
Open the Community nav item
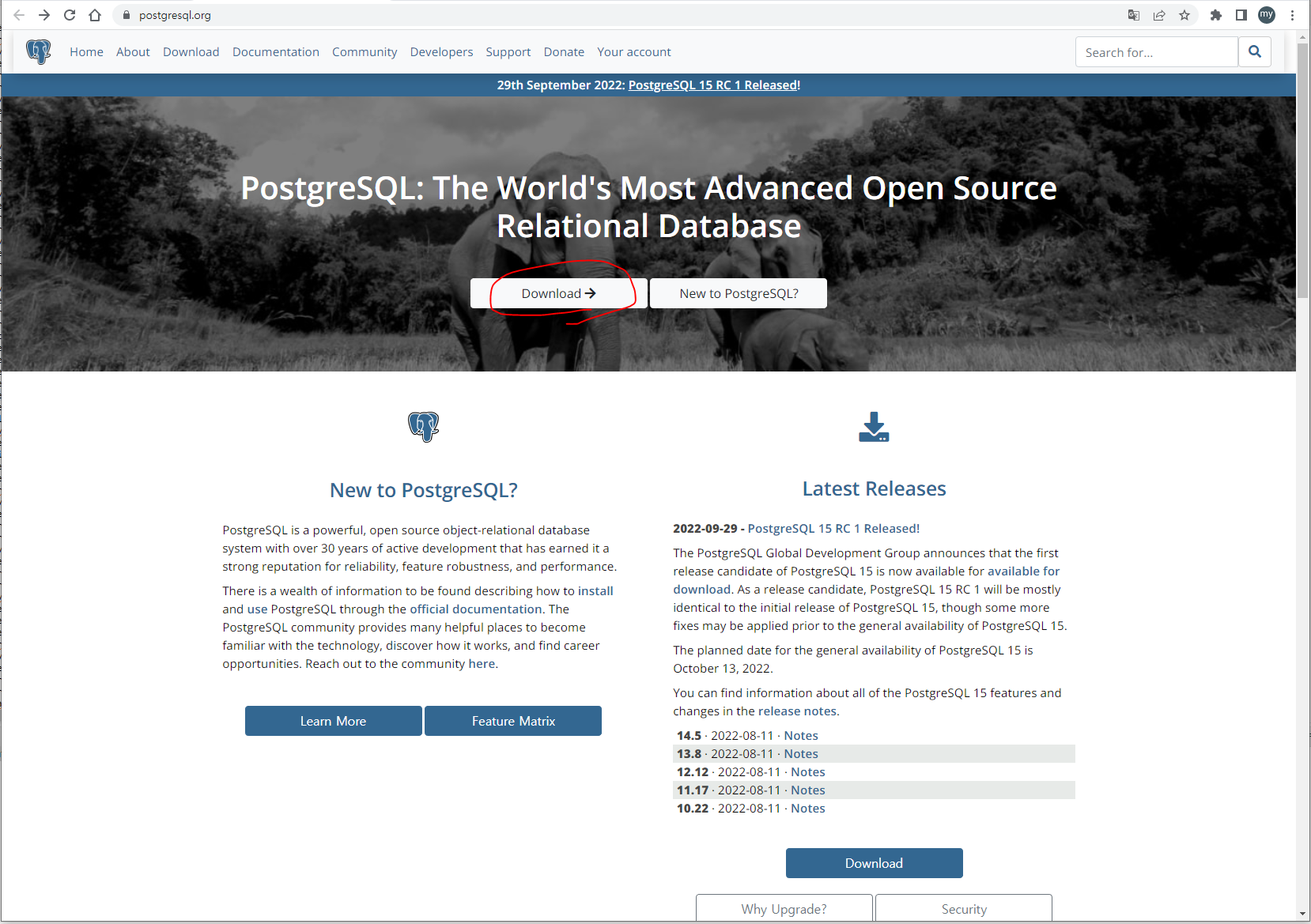[365, 52]
